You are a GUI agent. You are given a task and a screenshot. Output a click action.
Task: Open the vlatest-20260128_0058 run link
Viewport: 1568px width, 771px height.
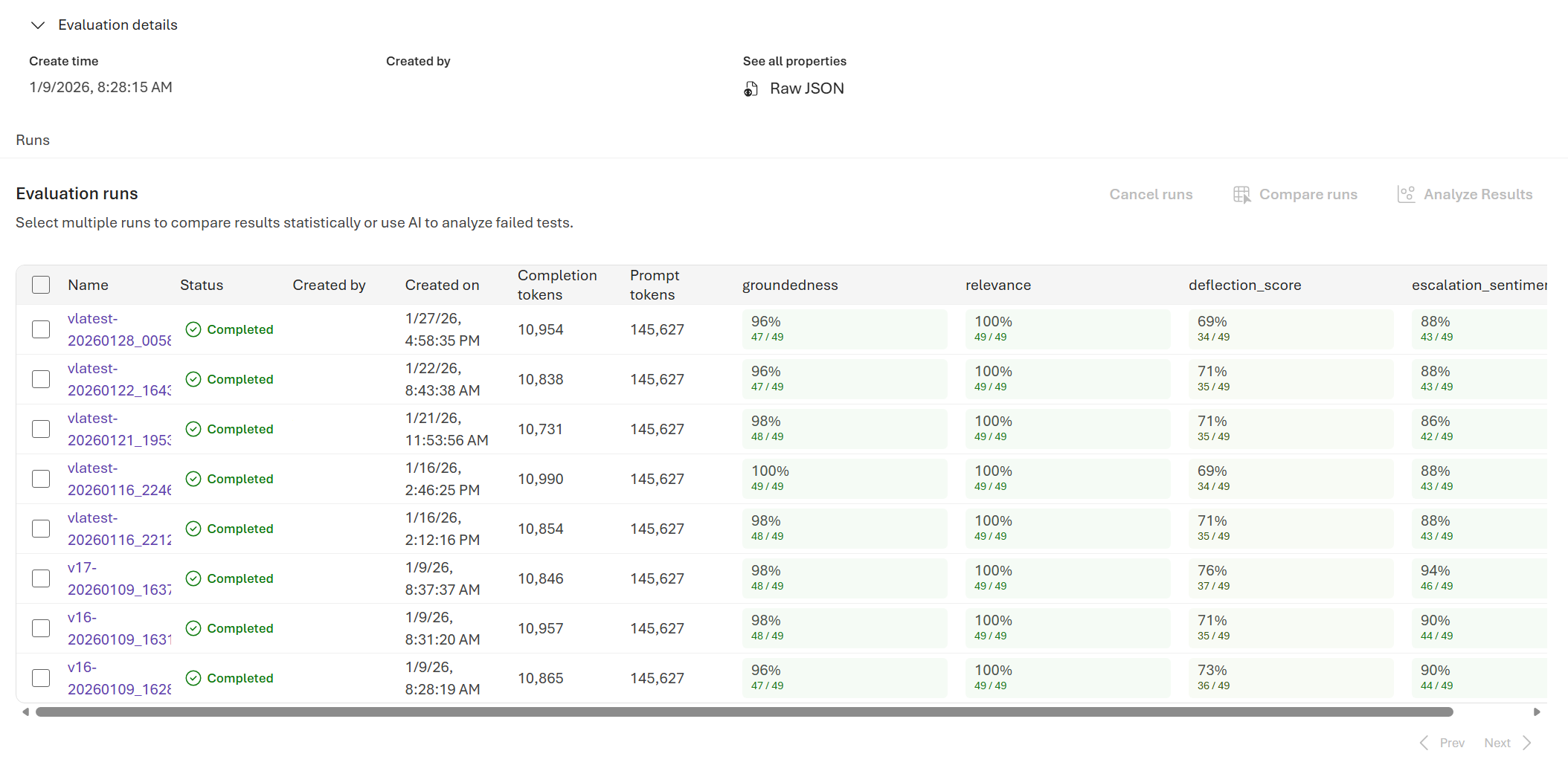pos(119,329)
